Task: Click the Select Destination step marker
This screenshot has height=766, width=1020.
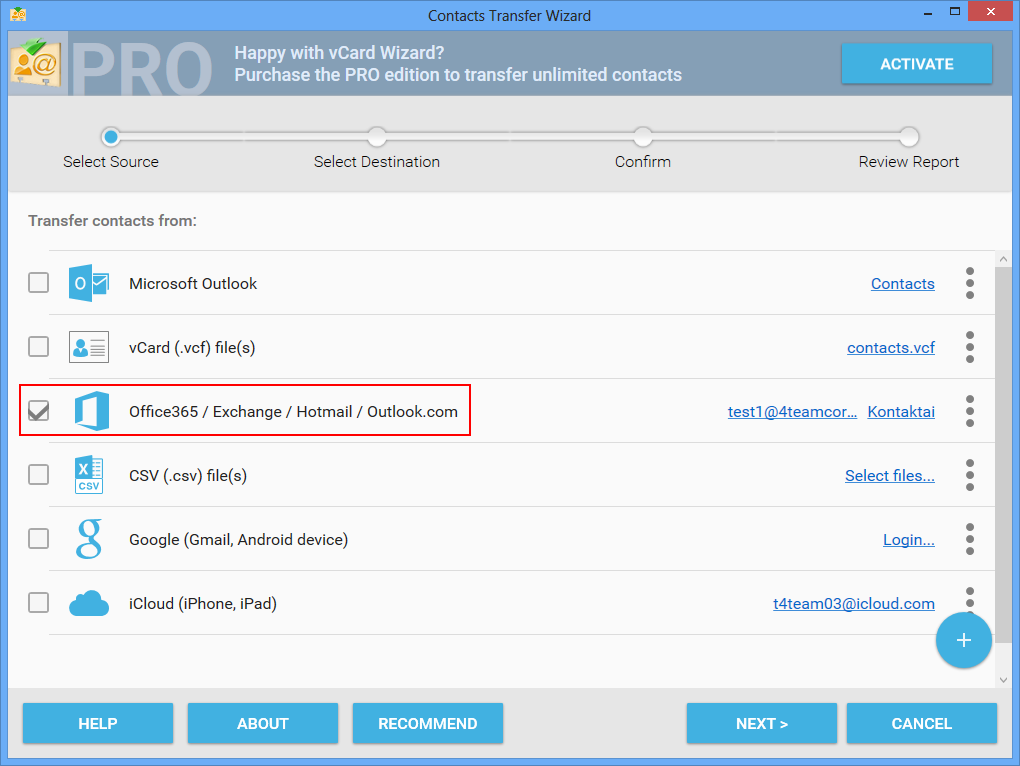Action: [x=377, y=137]
